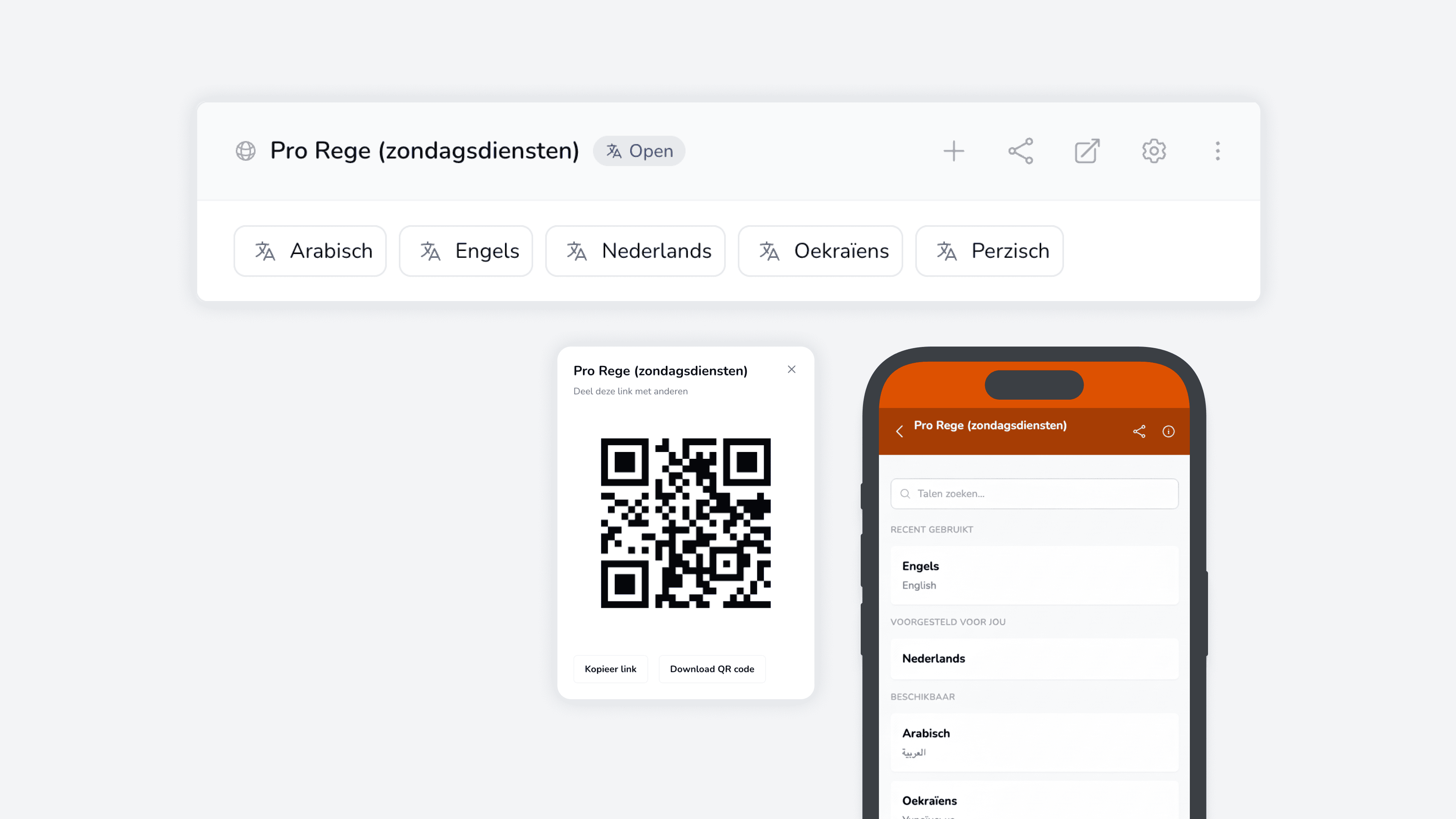
Task: Click the VOORGESTELD VOOR JOU section label
Action: pyautogui.click(x=948, y=622)
